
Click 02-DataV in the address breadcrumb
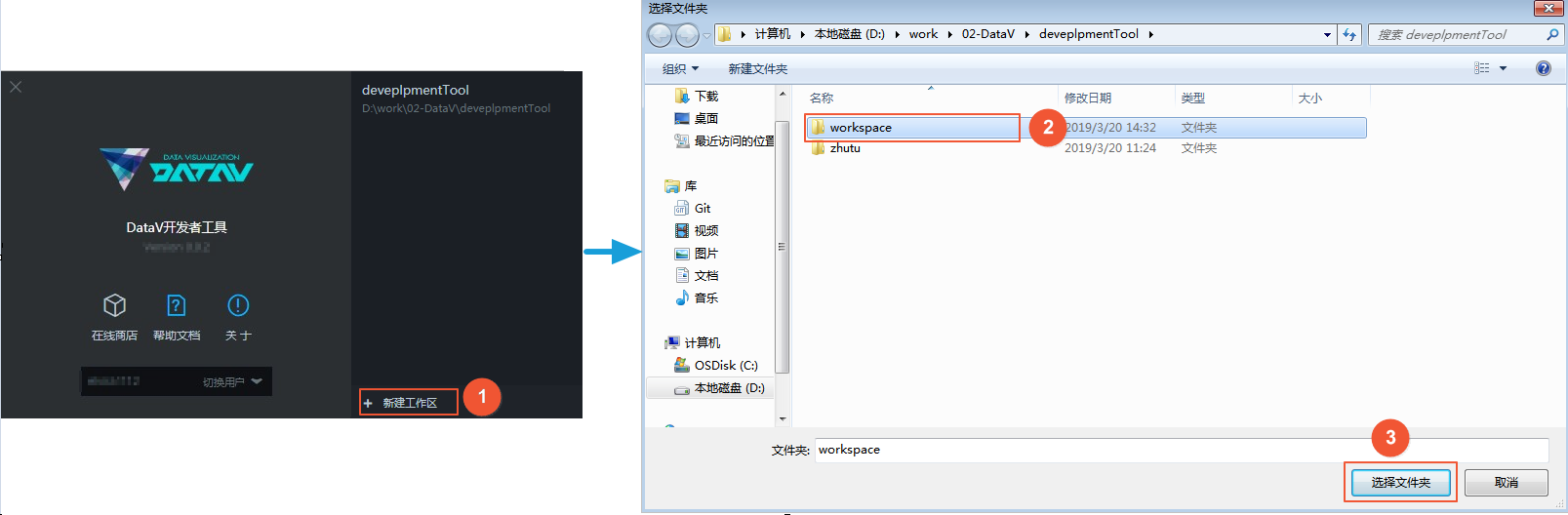point(987,34)
